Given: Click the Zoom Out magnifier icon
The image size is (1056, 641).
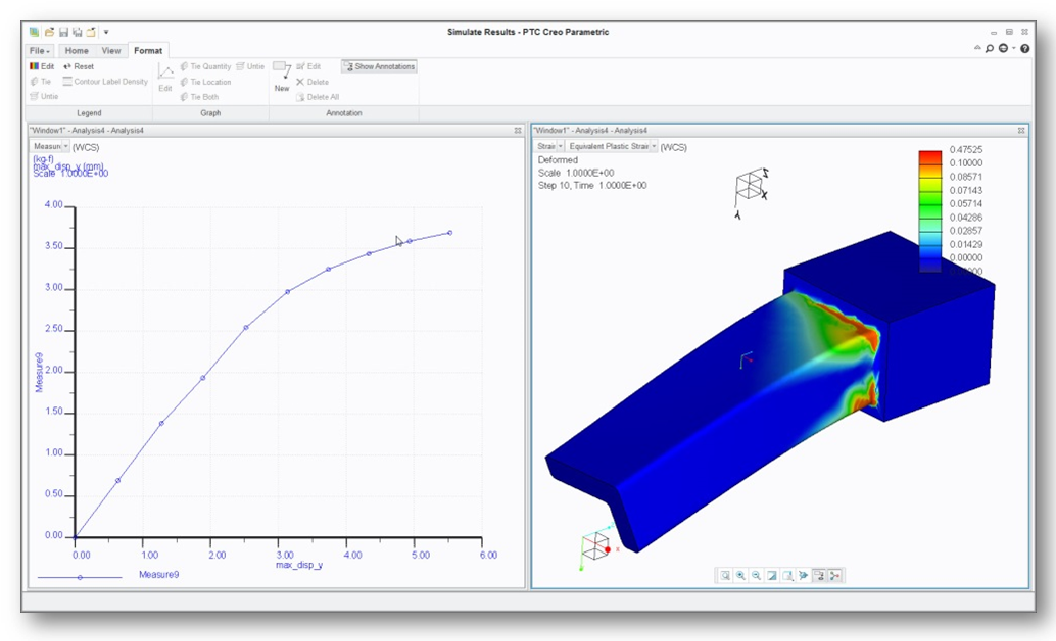Looking at the screenshot, I should pos(756,575).
